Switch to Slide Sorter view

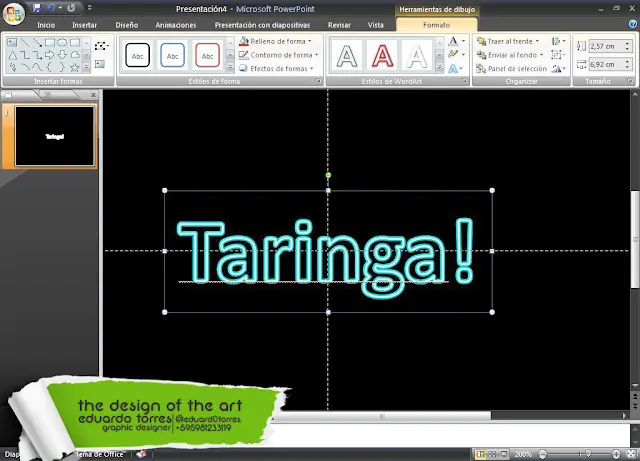pyautogui.click(x=493, y=454)
